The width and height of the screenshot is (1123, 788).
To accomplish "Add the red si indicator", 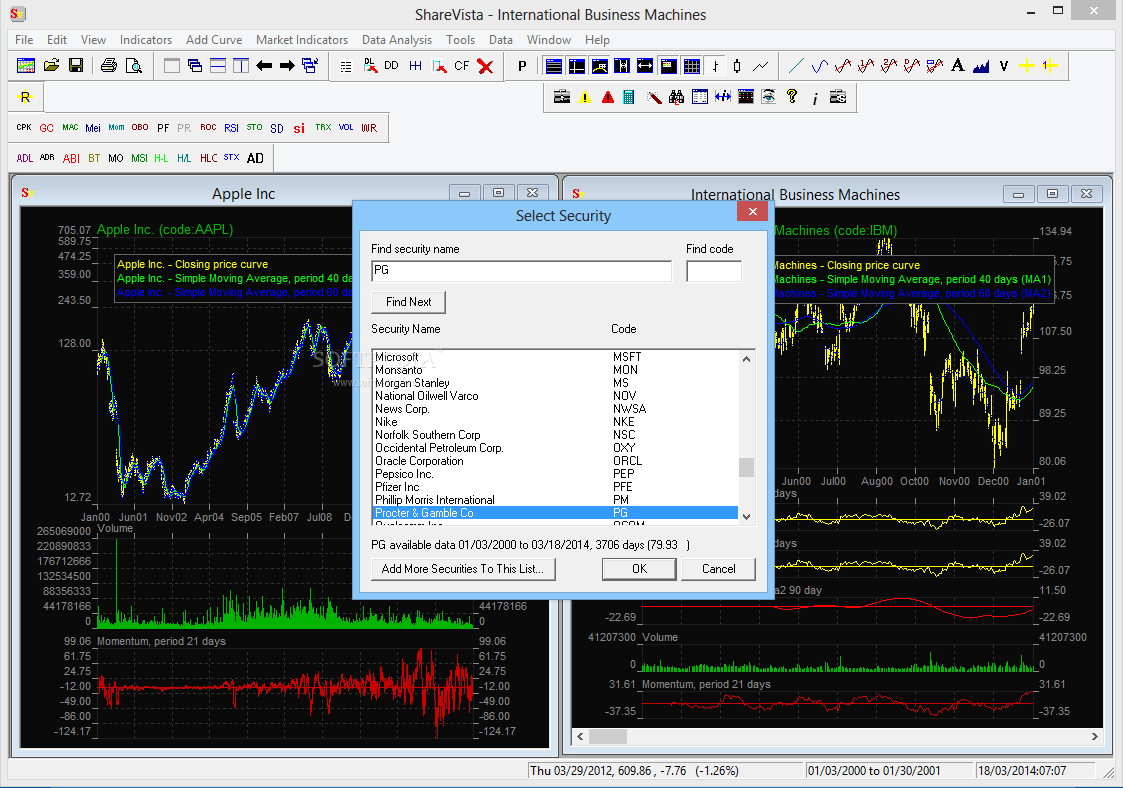I will 299,128.
